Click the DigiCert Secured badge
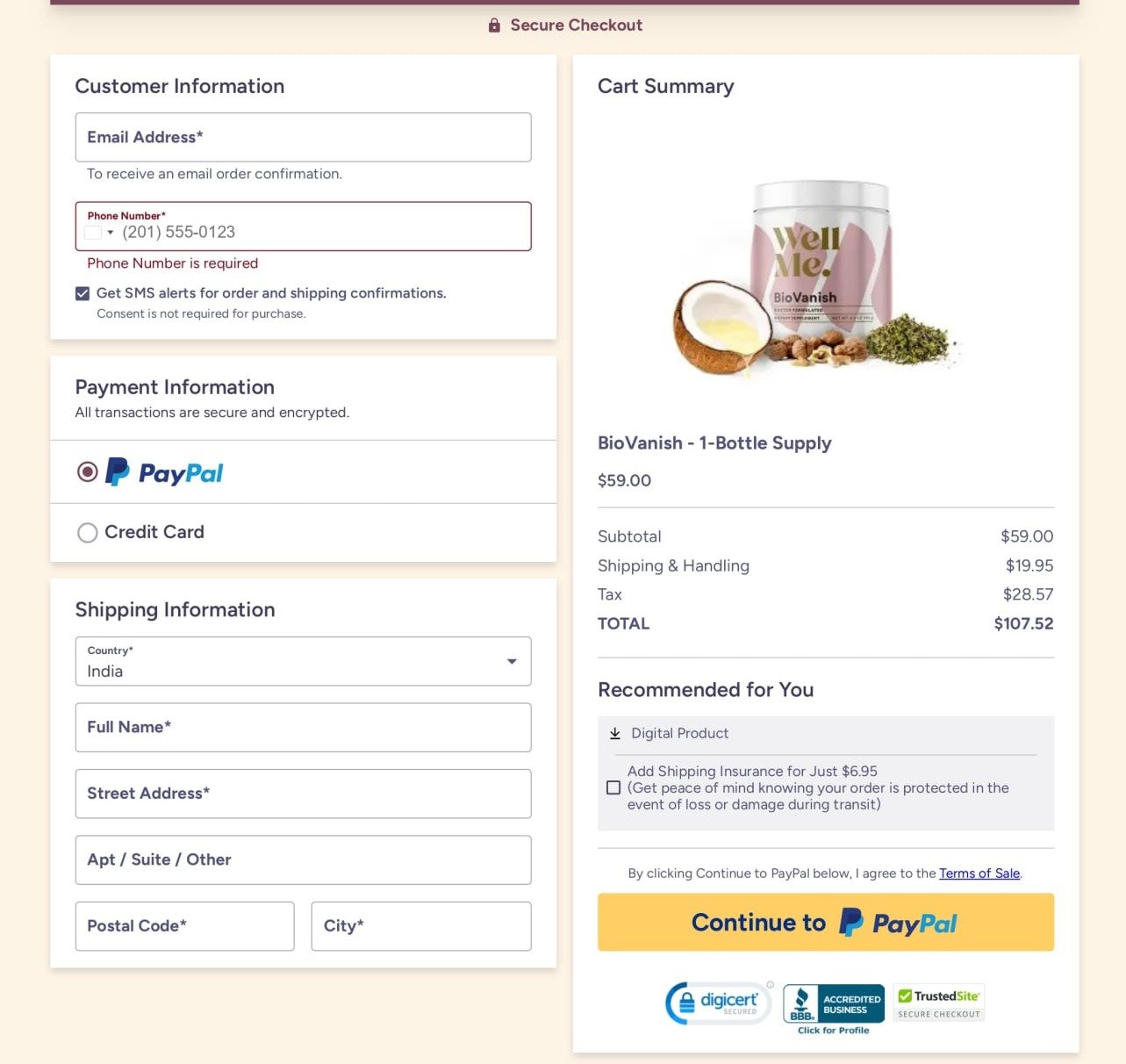 pyautogui.click(x=719, y=1003)
